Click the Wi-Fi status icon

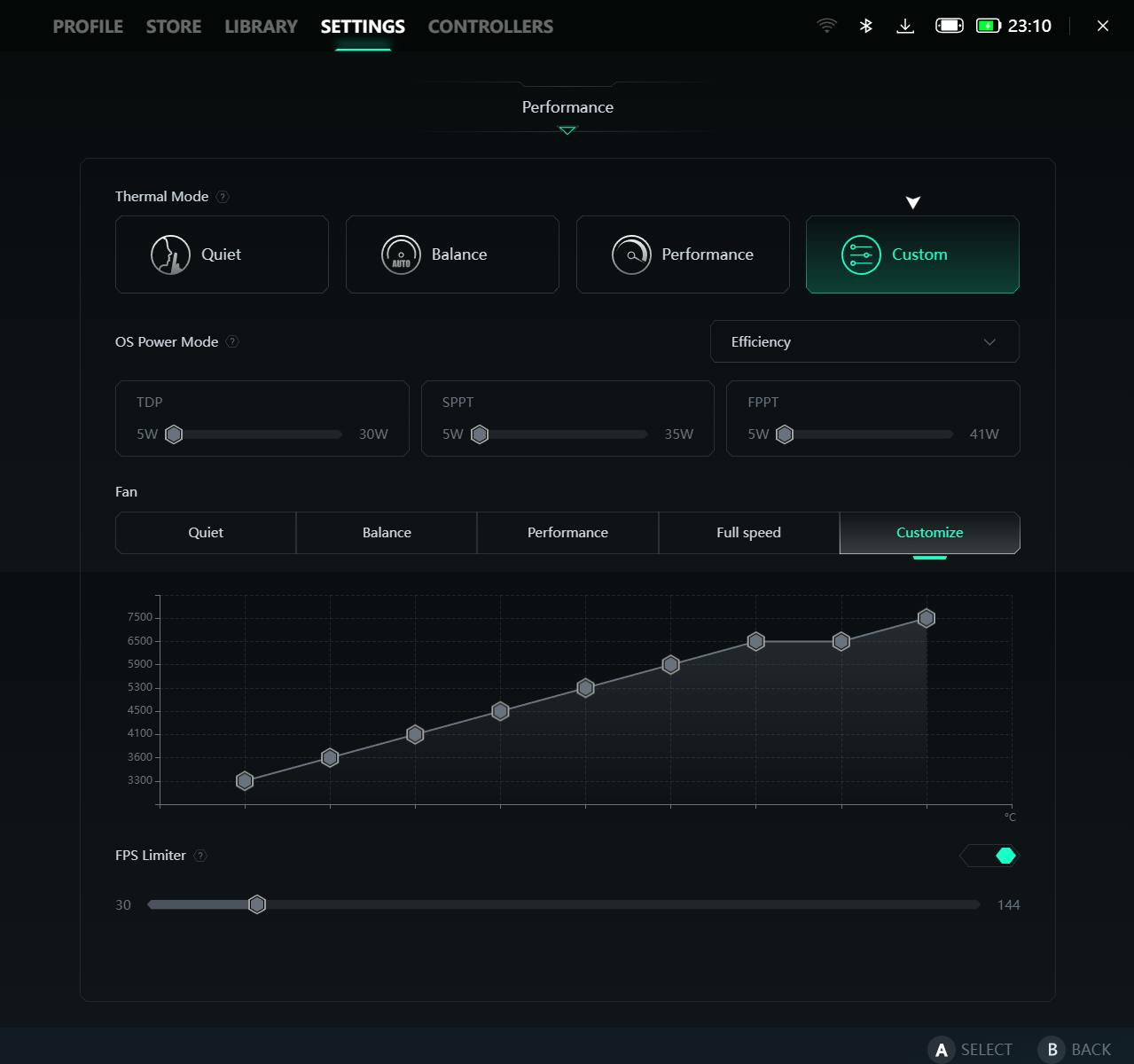click(826, 26)
